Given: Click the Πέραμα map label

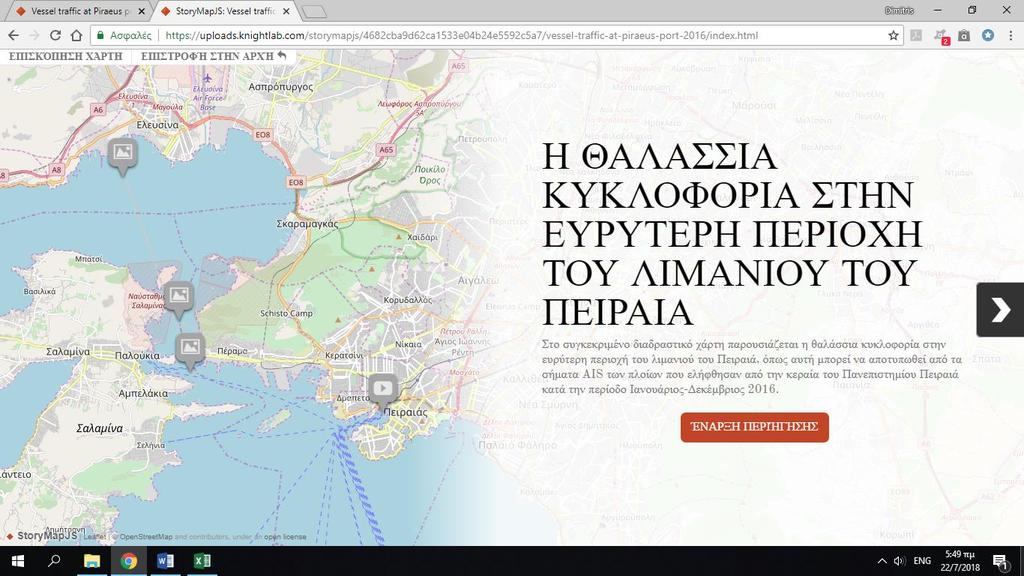Looking at the screenshot, I should (232, 351).
